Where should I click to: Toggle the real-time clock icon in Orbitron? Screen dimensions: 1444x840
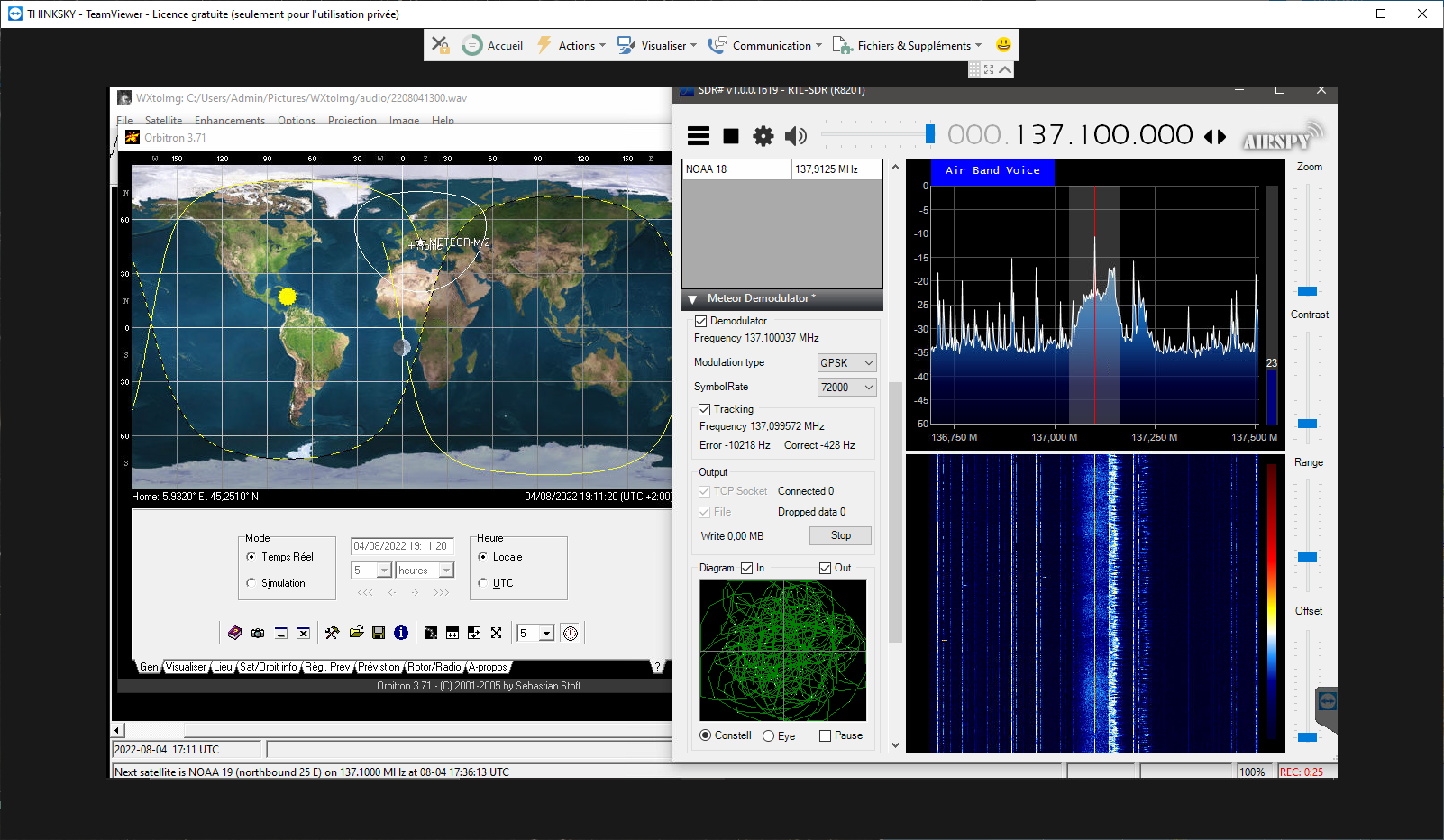[x=571, y=634]
